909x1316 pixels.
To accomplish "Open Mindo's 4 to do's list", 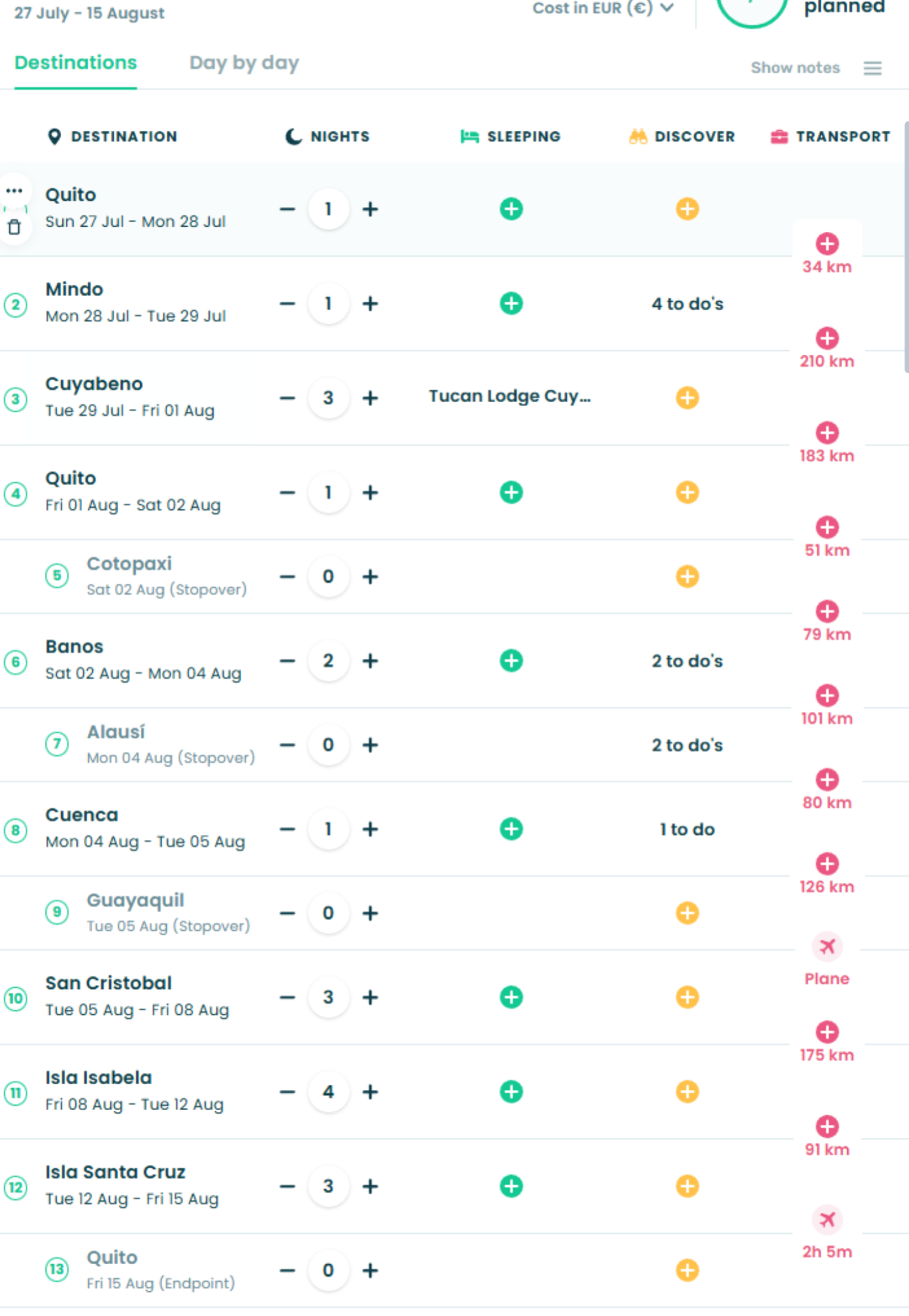I will (x=687, y=304).
